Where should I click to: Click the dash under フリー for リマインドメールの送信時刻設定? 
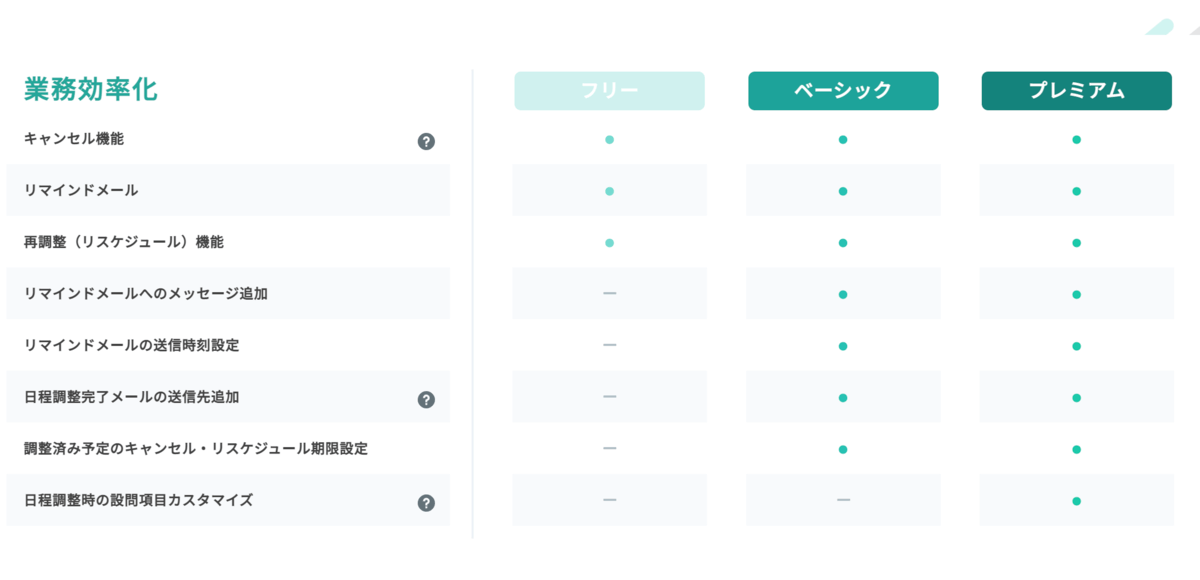coord(609,345)
